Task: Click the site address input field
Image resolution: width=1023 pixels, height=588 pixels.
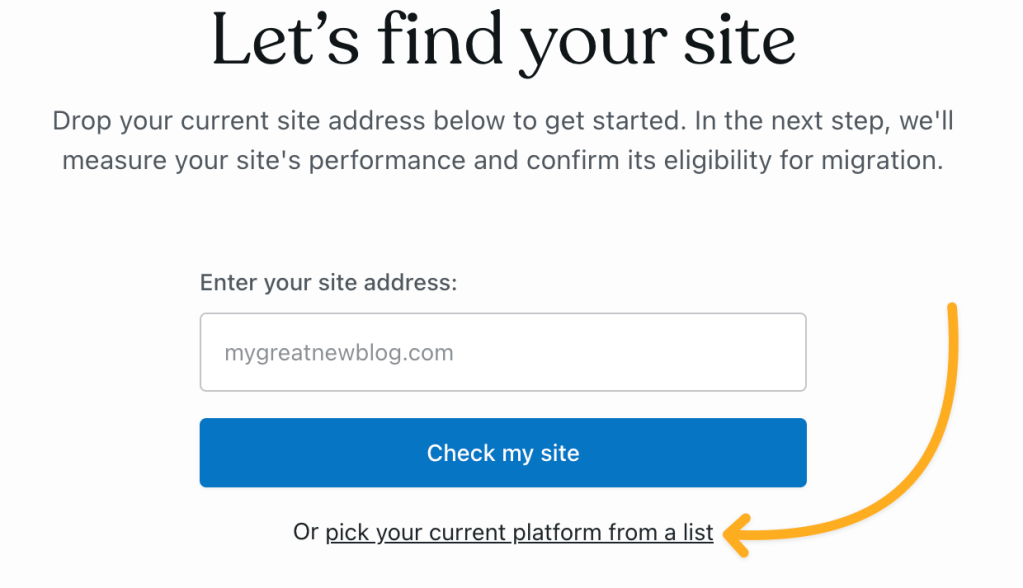Action: (x=502, y=352)
